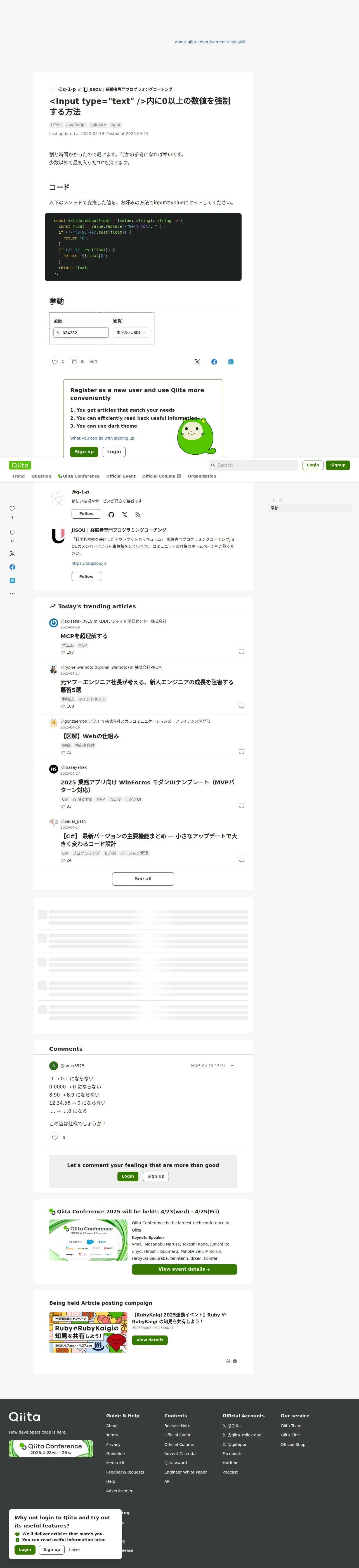Open the 米ドル (USD) currency dropdown
Image resolution: width=359 pixels, height=1568 pixels.
pos(132,333)
